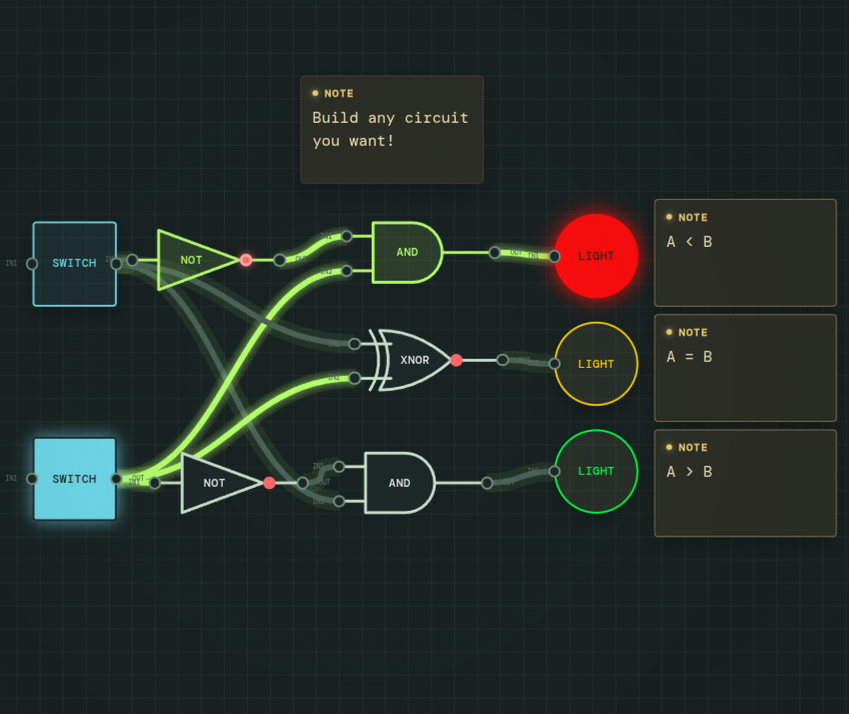Click the green-outlined LIGHT
This screenshot has width=849, height=714.
(x=596, y=471)
